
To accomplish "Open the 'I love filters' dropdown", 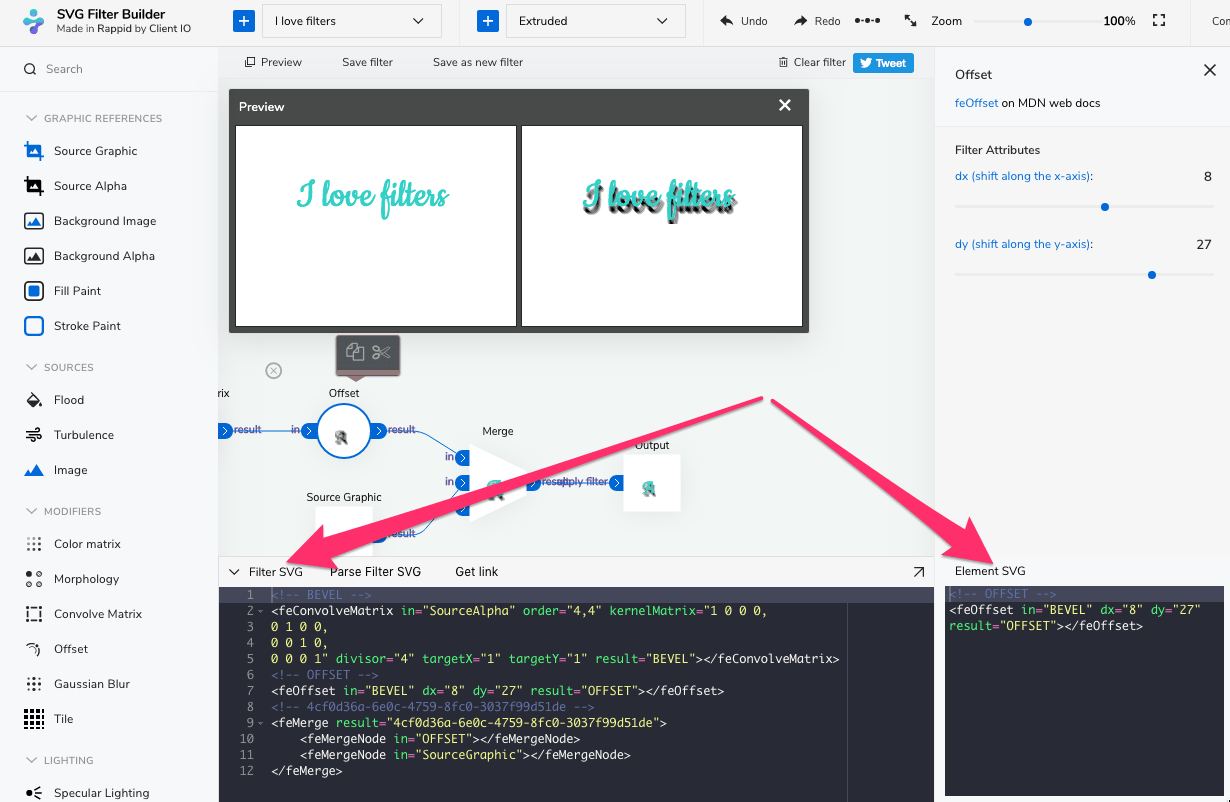I will click(352, 20).
